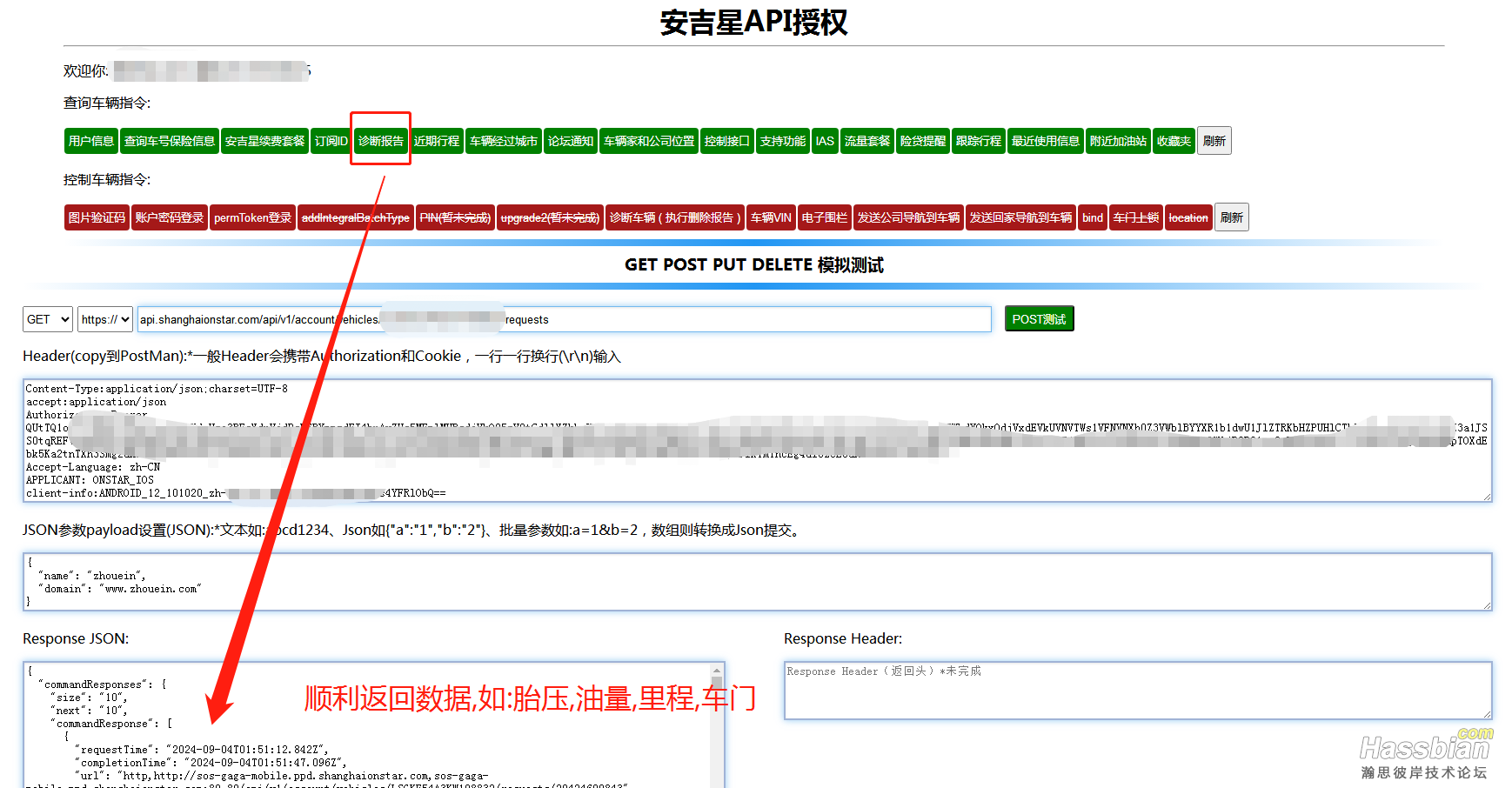Click the 订阅ID button

click(331, 141)
